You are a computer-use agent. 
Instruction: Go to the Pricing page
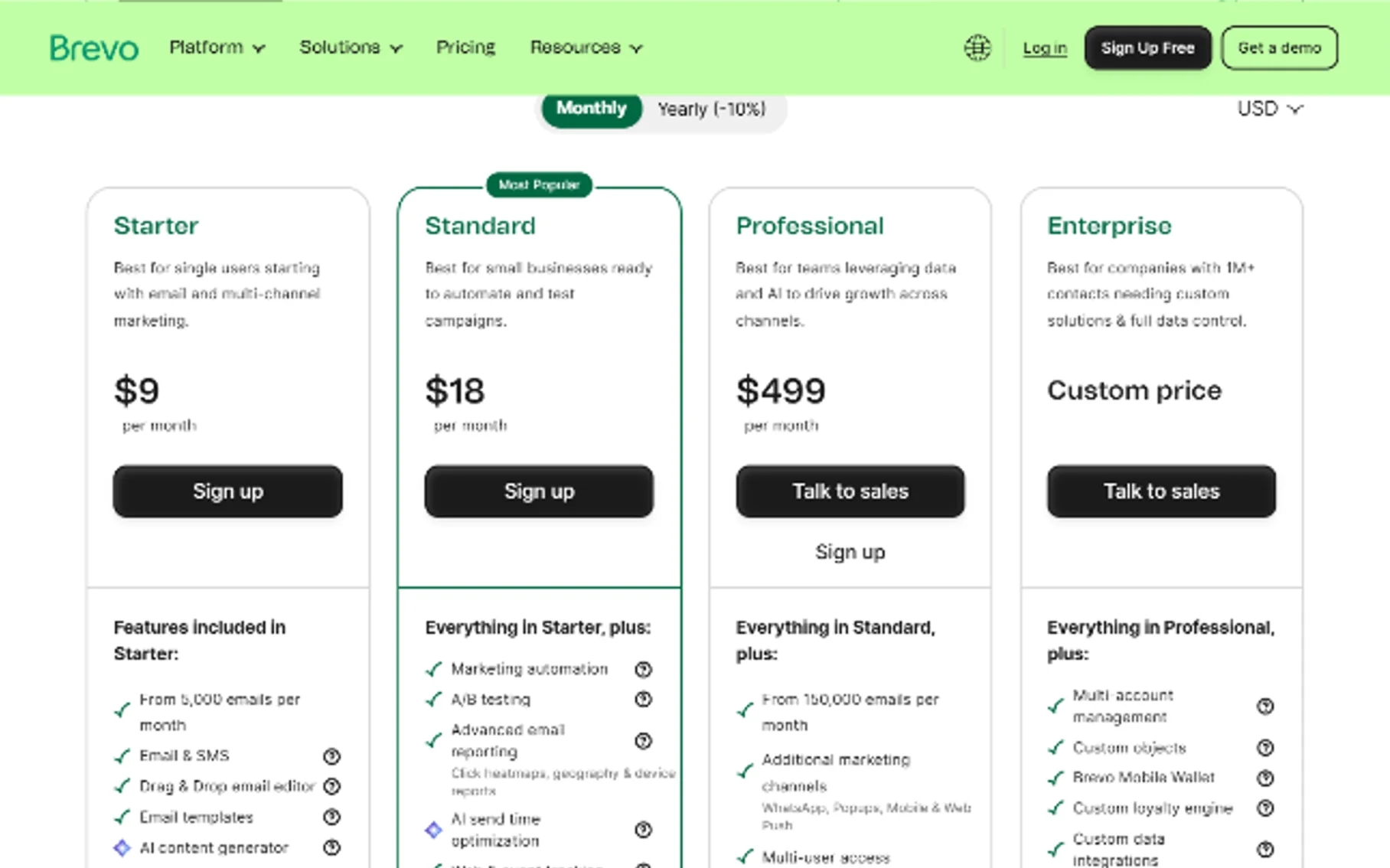tap(465, 47)
